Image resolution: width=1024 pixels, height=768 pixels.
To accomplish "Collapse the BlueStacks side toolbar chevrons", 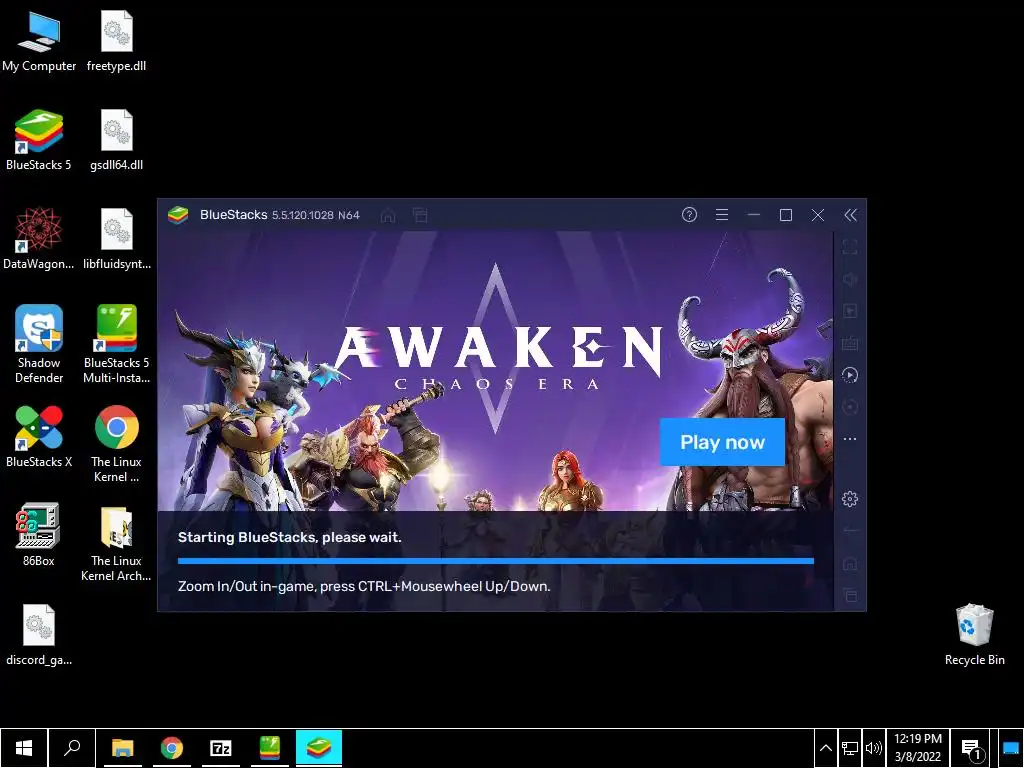I will 850,215.
